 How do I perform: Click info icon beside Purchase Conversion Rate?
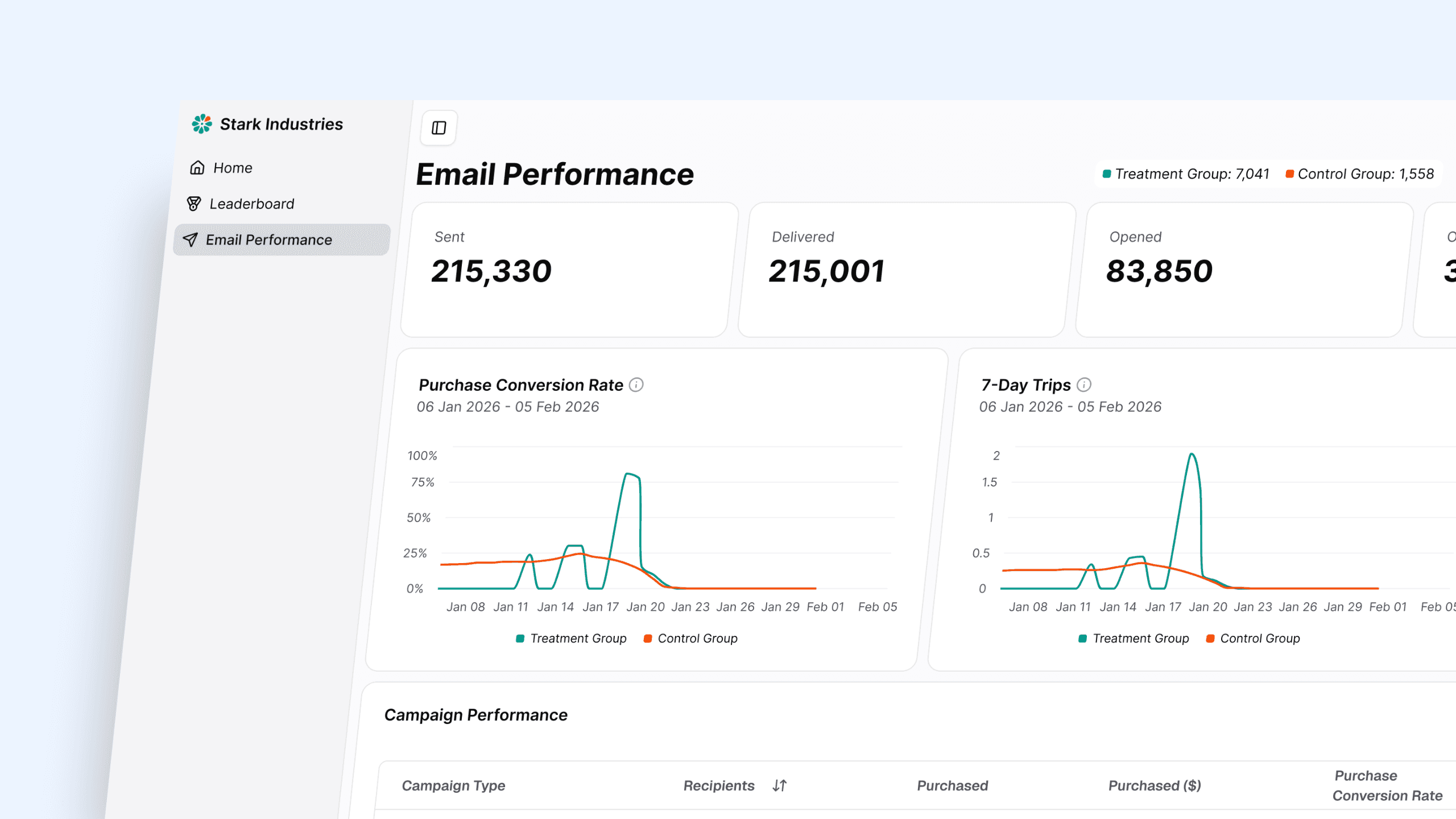click(636, 385)
